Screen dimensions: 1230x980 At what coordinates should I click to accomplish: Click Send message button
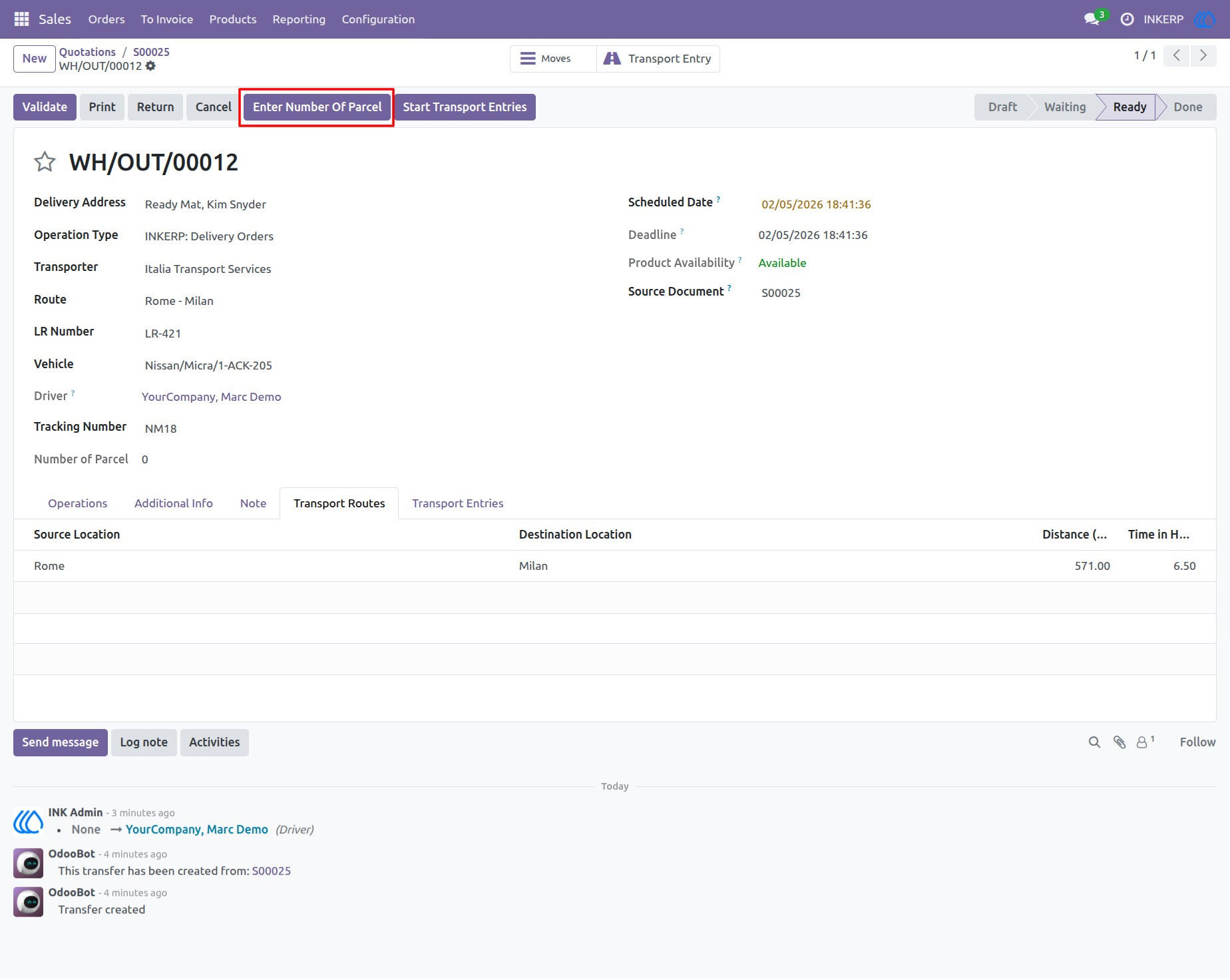[x=60, y=742]
